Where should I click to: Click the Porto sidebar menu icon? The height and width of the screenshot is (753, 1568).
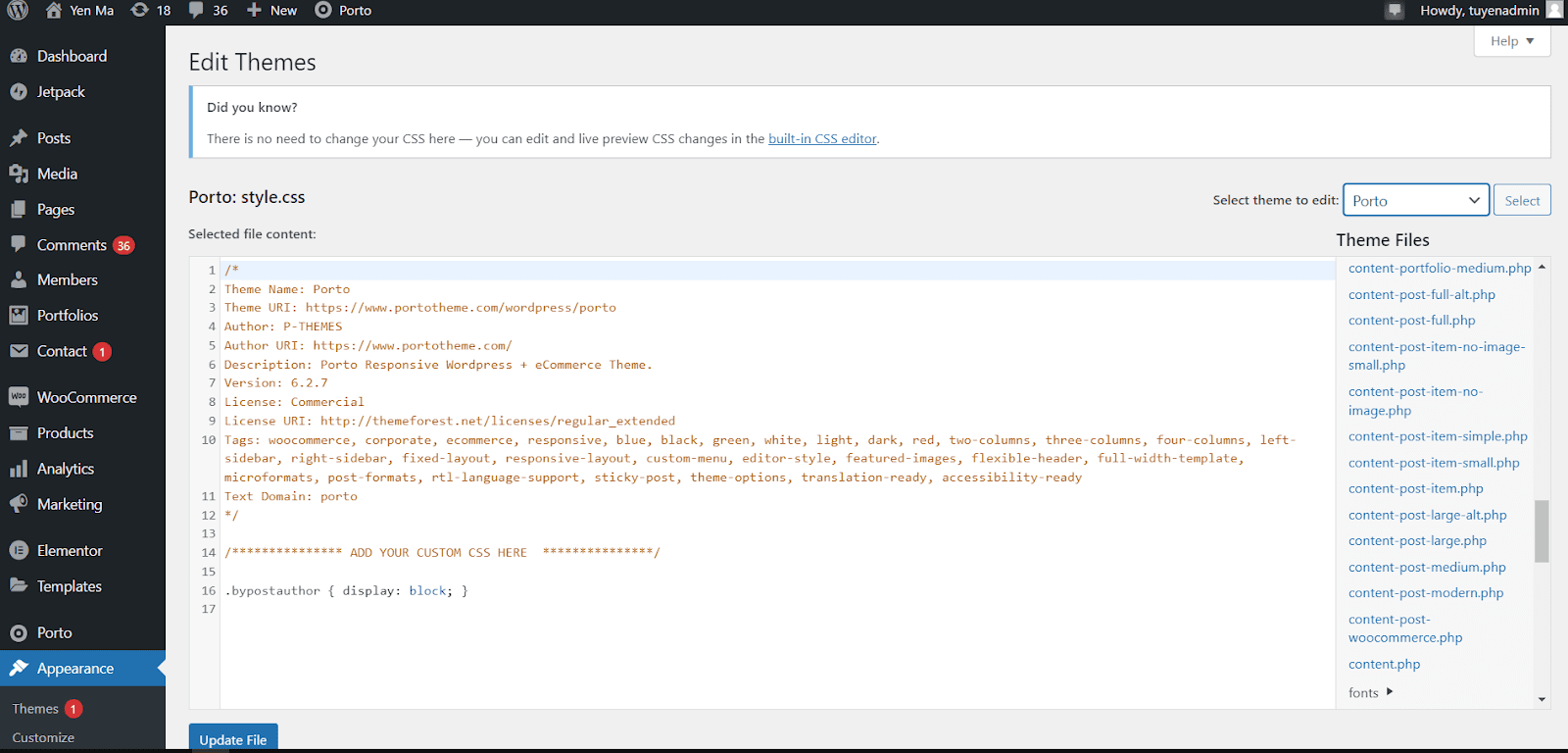19,633
